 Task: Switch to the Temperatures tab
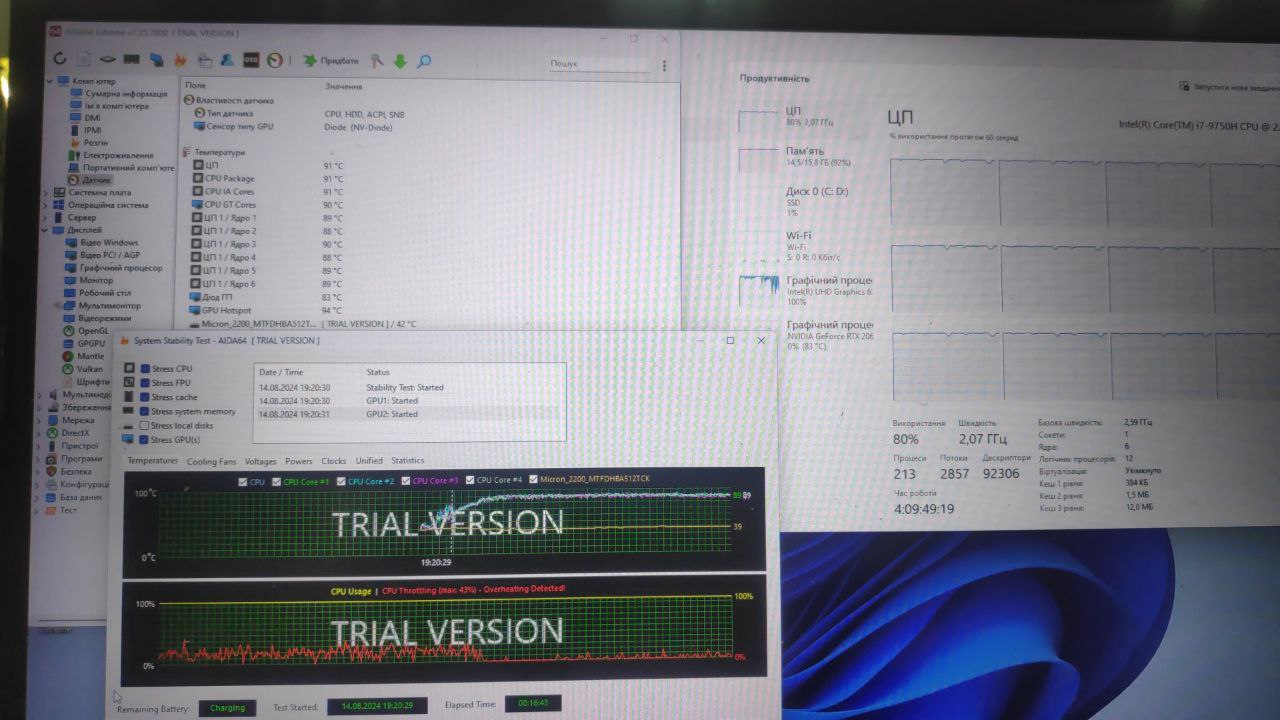point(152,461)
